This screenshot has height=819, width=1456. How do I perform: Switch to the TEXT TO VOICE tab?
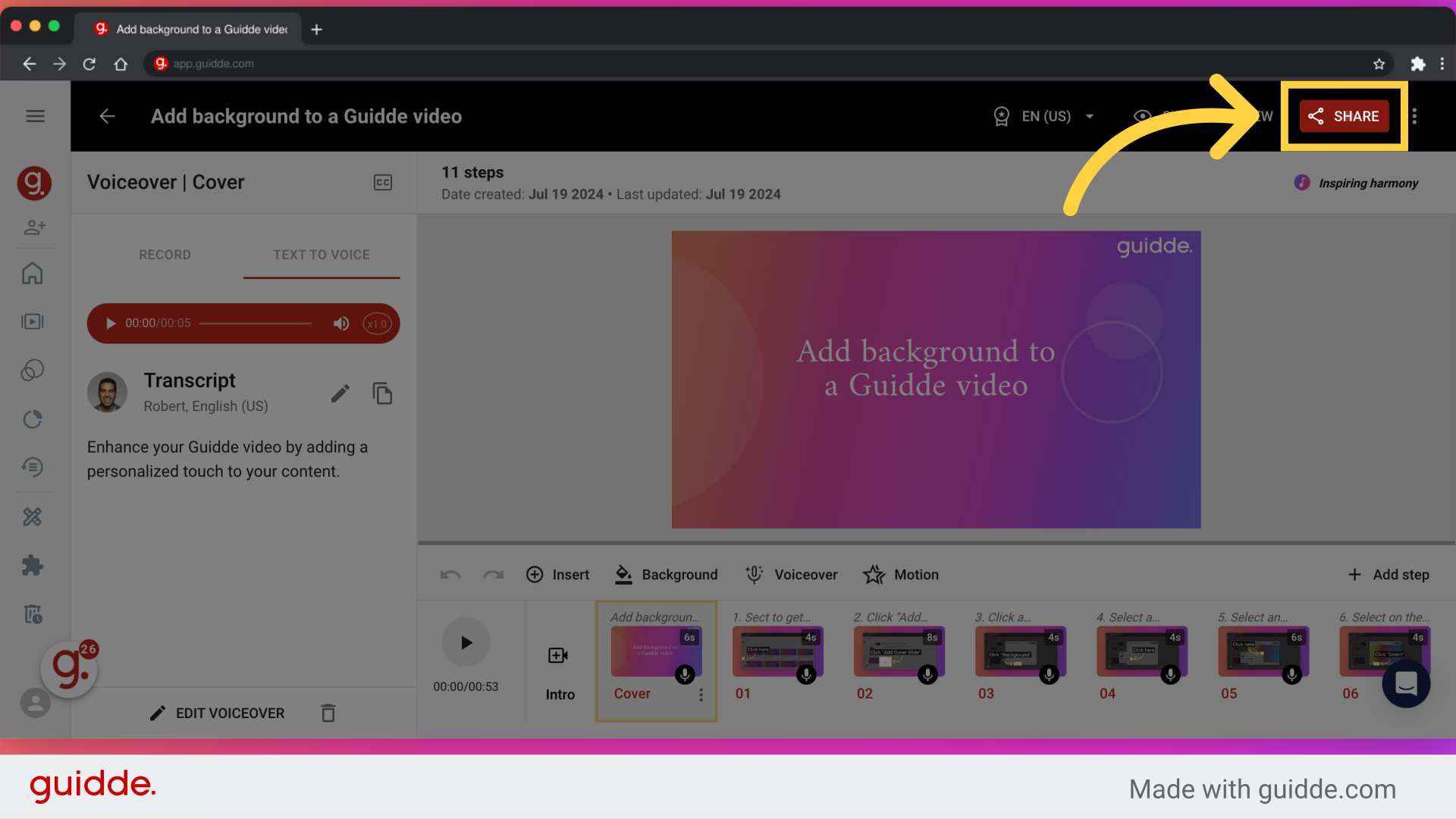[322, 255]
